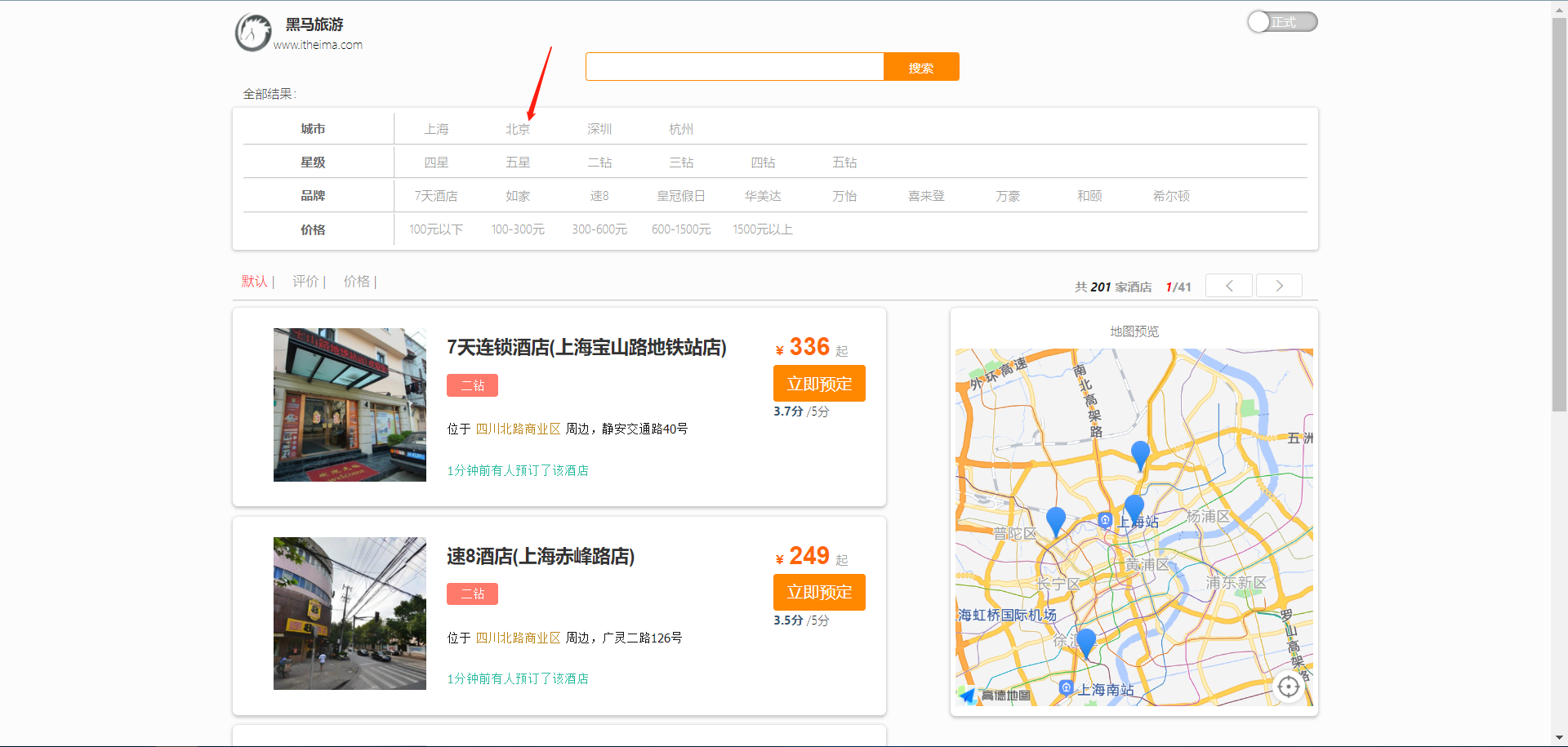
Task: Book 7天连锁酒店 with 立即预定 button
Action: tap(819, 384)
